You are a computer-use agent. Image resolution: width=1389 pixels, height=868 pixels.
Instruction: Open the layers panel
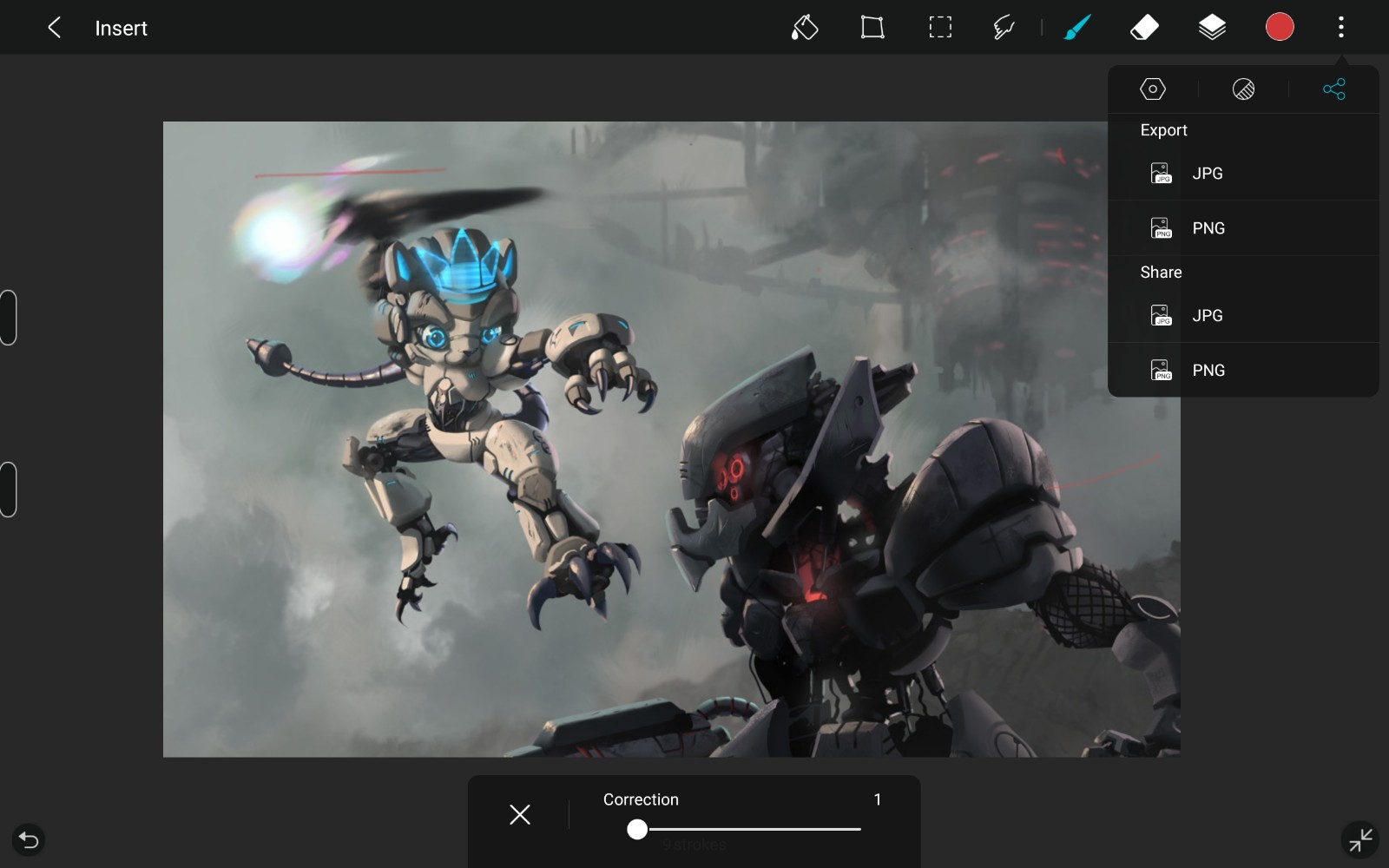1212,28
